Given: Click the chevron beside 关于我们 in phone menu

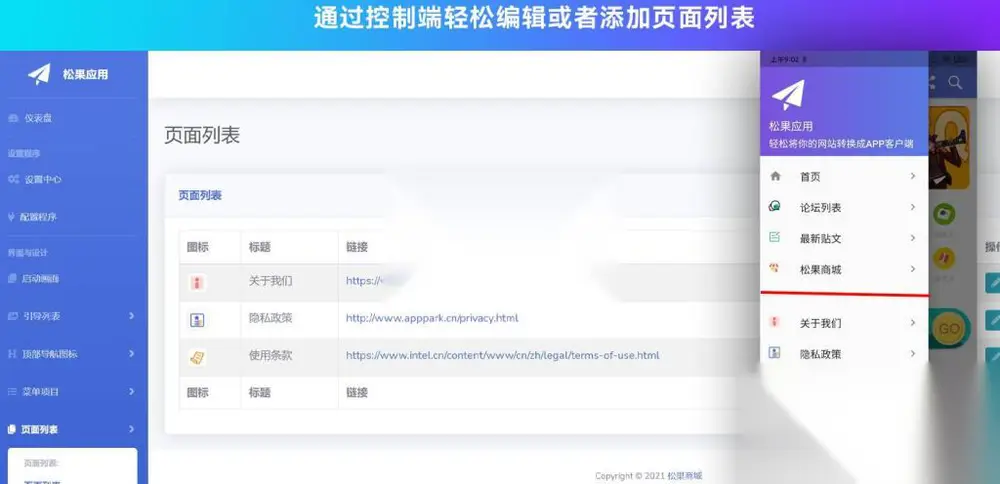Looking at the screenshot, I should (x=913, y=323).
